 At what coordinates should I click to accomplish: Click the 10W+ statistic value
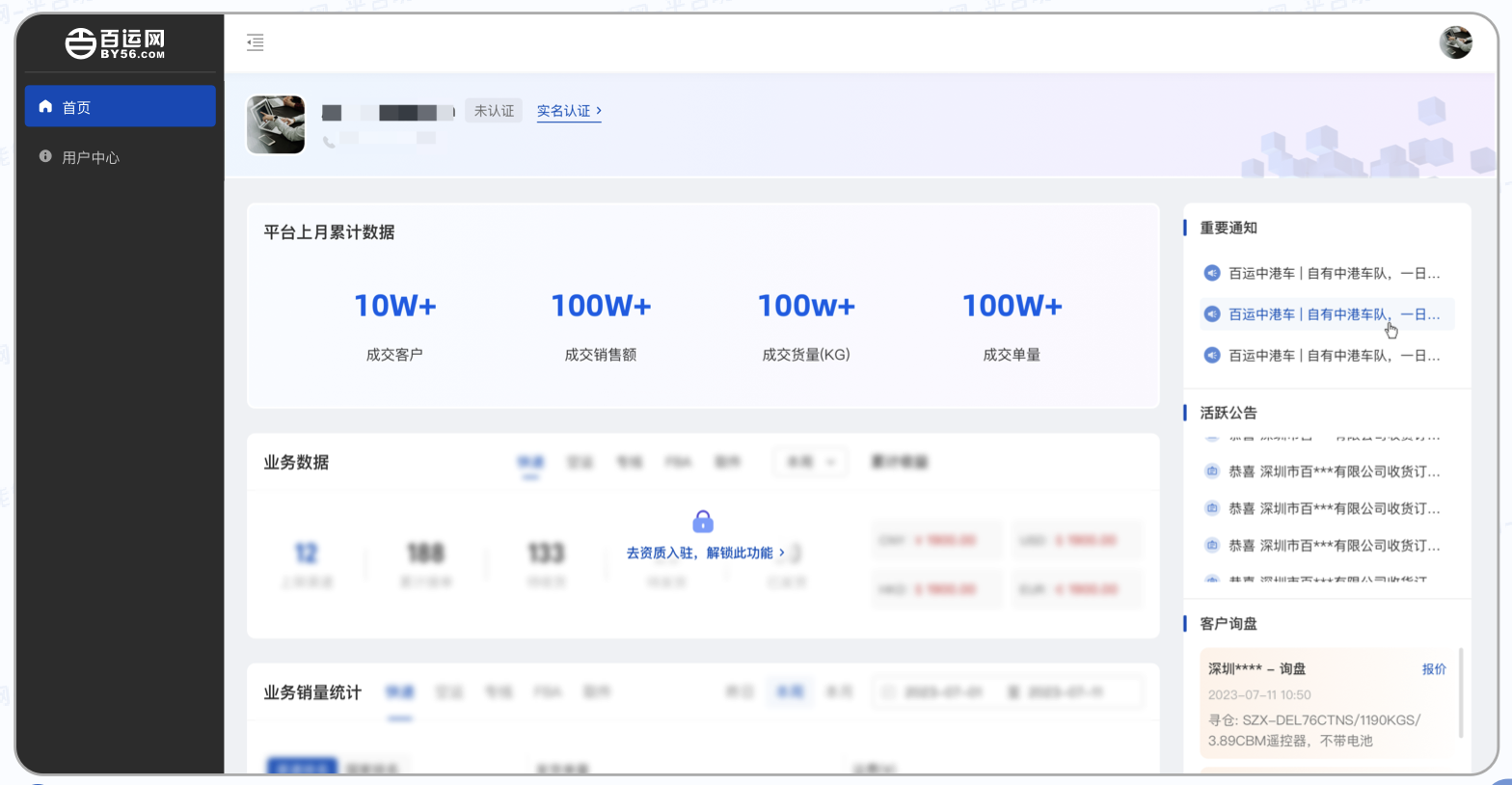(395, 306)
